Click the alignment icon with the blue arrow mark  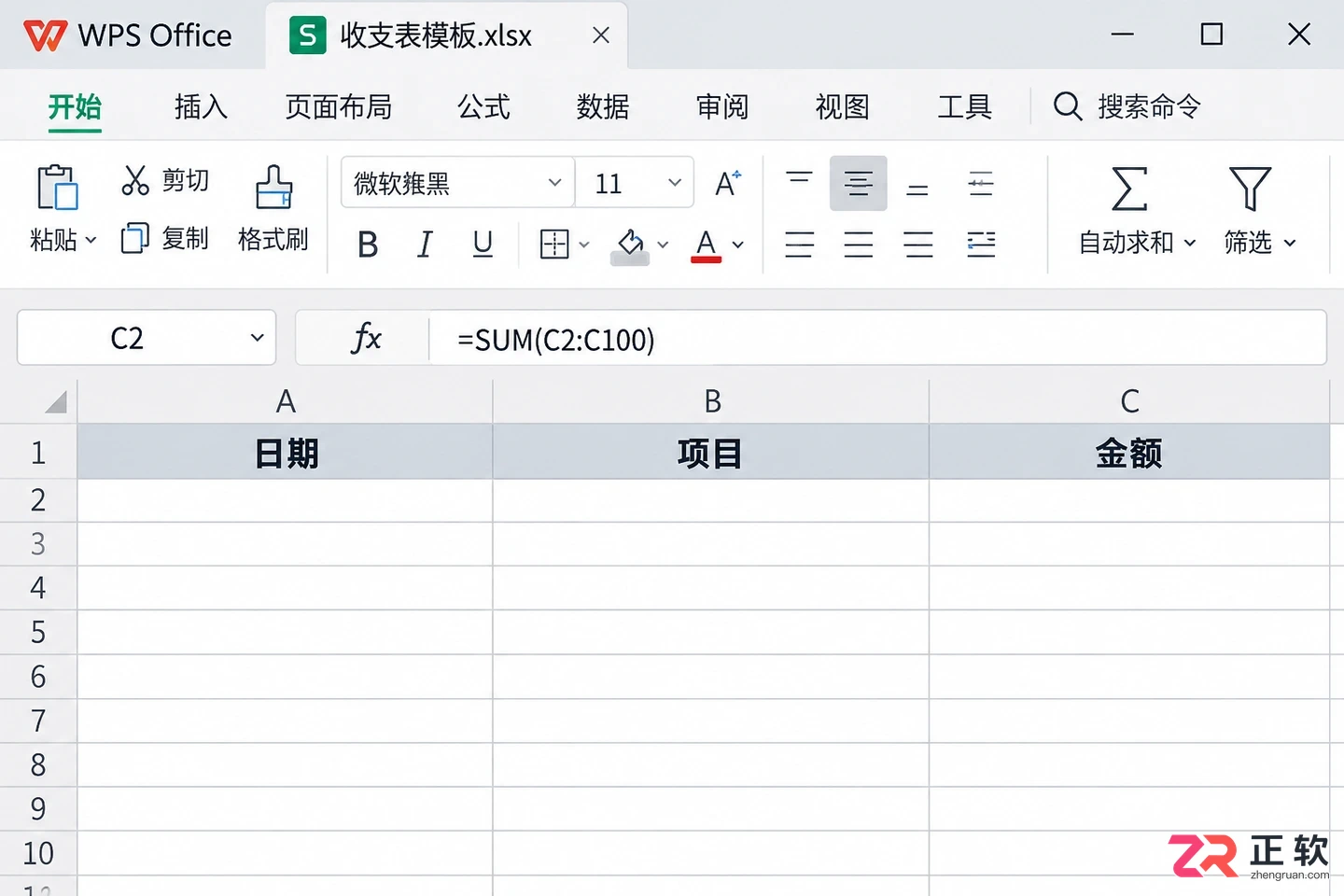(981, 245)
